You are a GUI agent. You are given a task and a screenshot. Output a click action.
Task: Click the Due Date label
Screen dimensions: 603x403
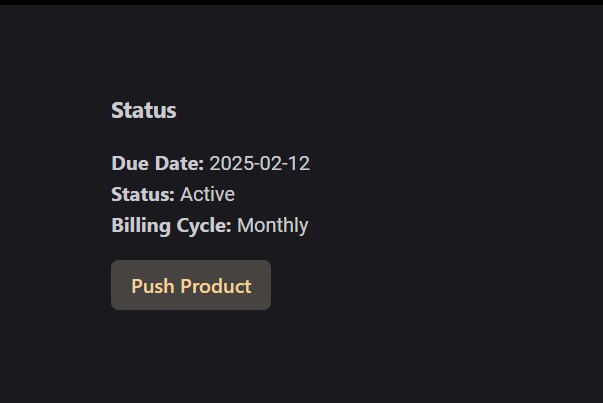pyautogui.click(x=158, y=164)
